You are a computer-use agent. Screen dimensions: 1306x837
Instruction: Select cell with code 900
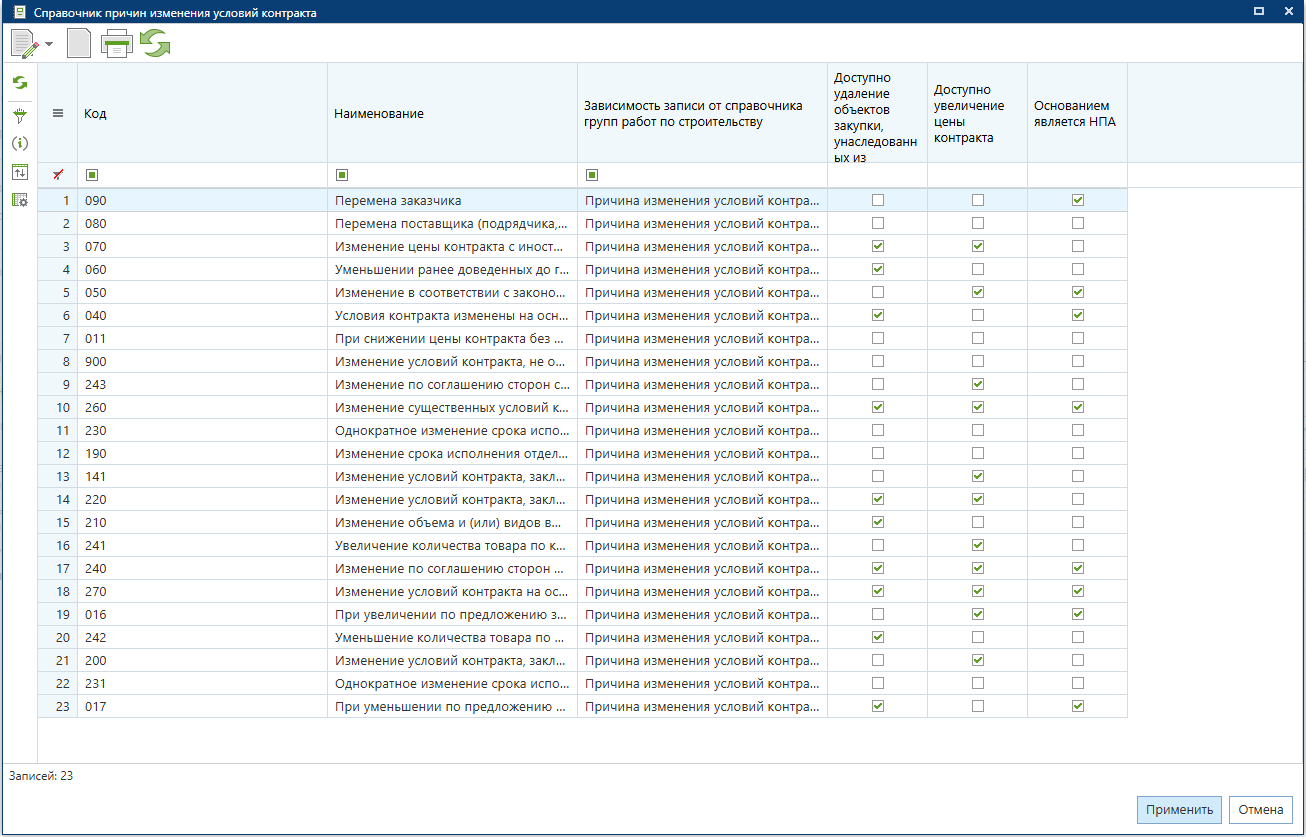(x=203, y=361)
